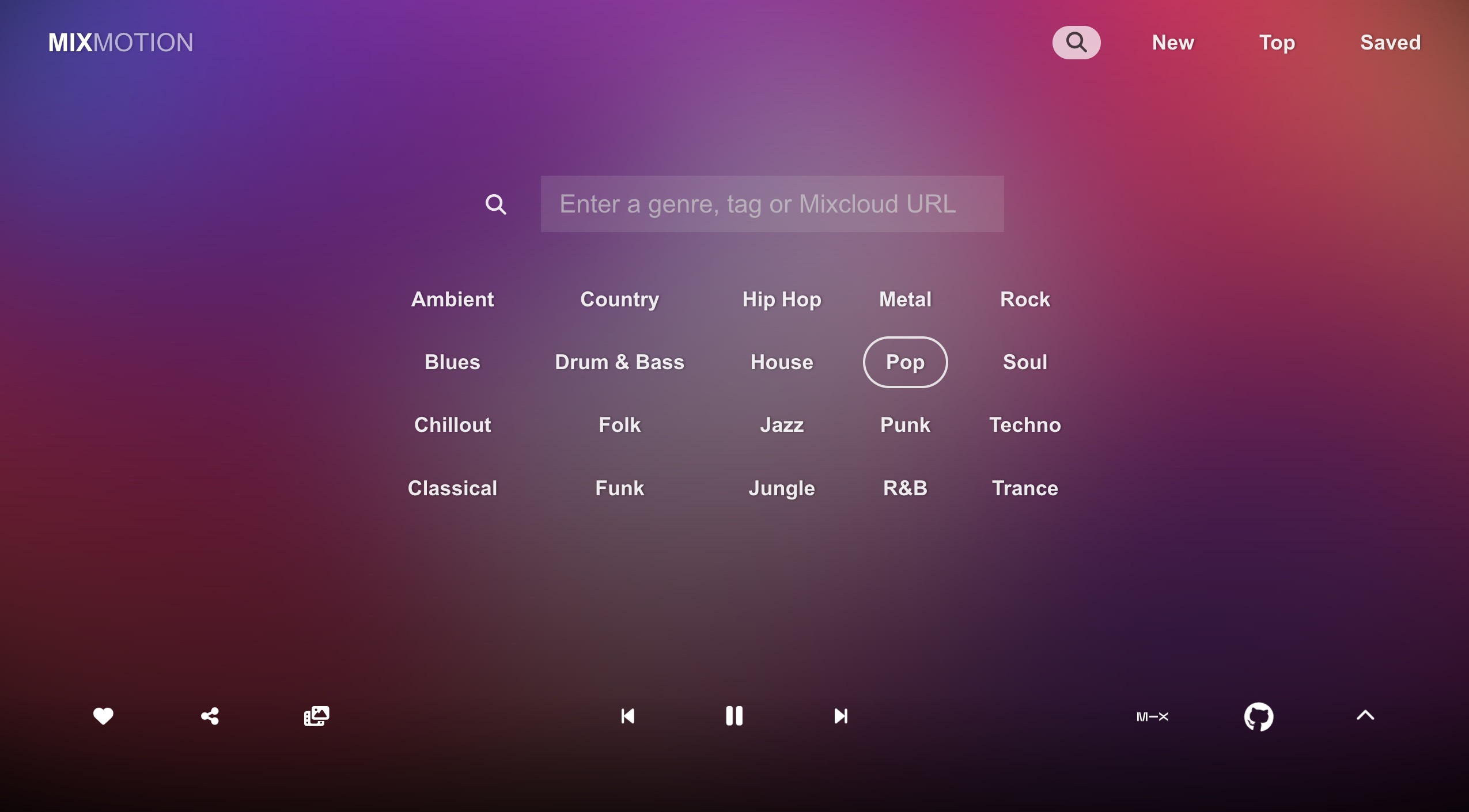
Task: Click the magnifier beside the genre input
Action: (496, 204)
